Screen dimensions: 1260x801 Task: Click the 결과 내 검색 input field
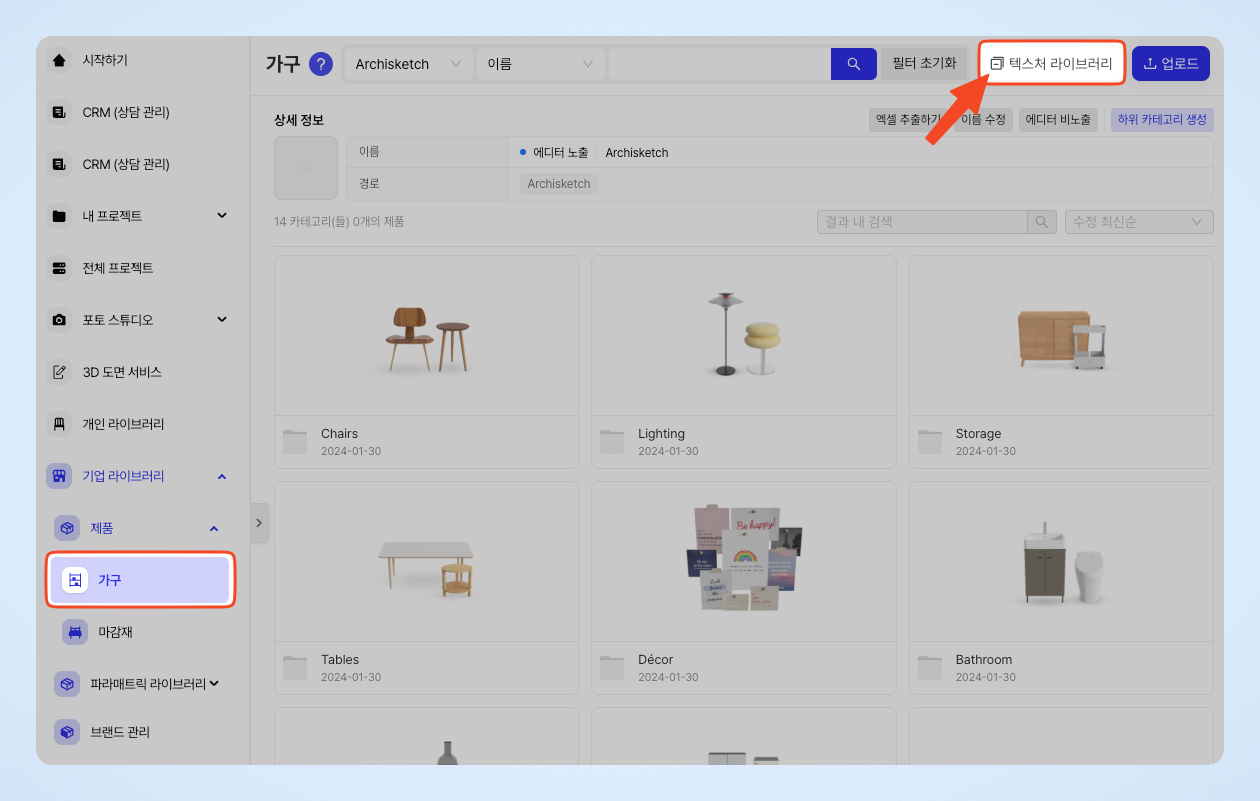(x=922, y=222)
